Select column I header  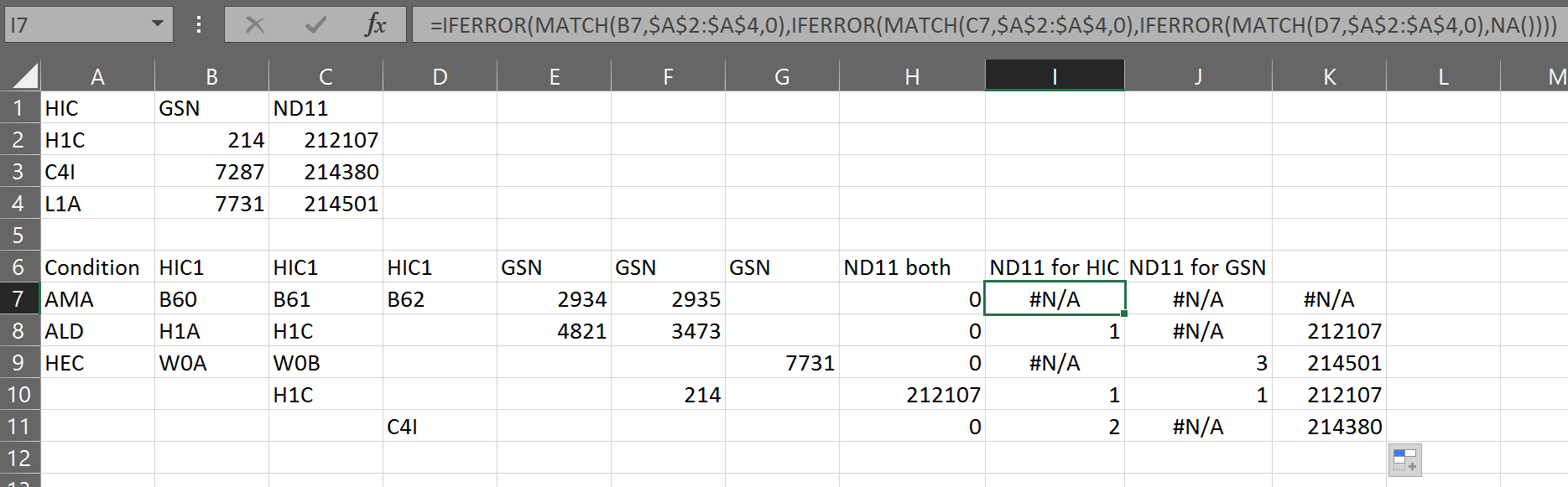[1055, 76]
